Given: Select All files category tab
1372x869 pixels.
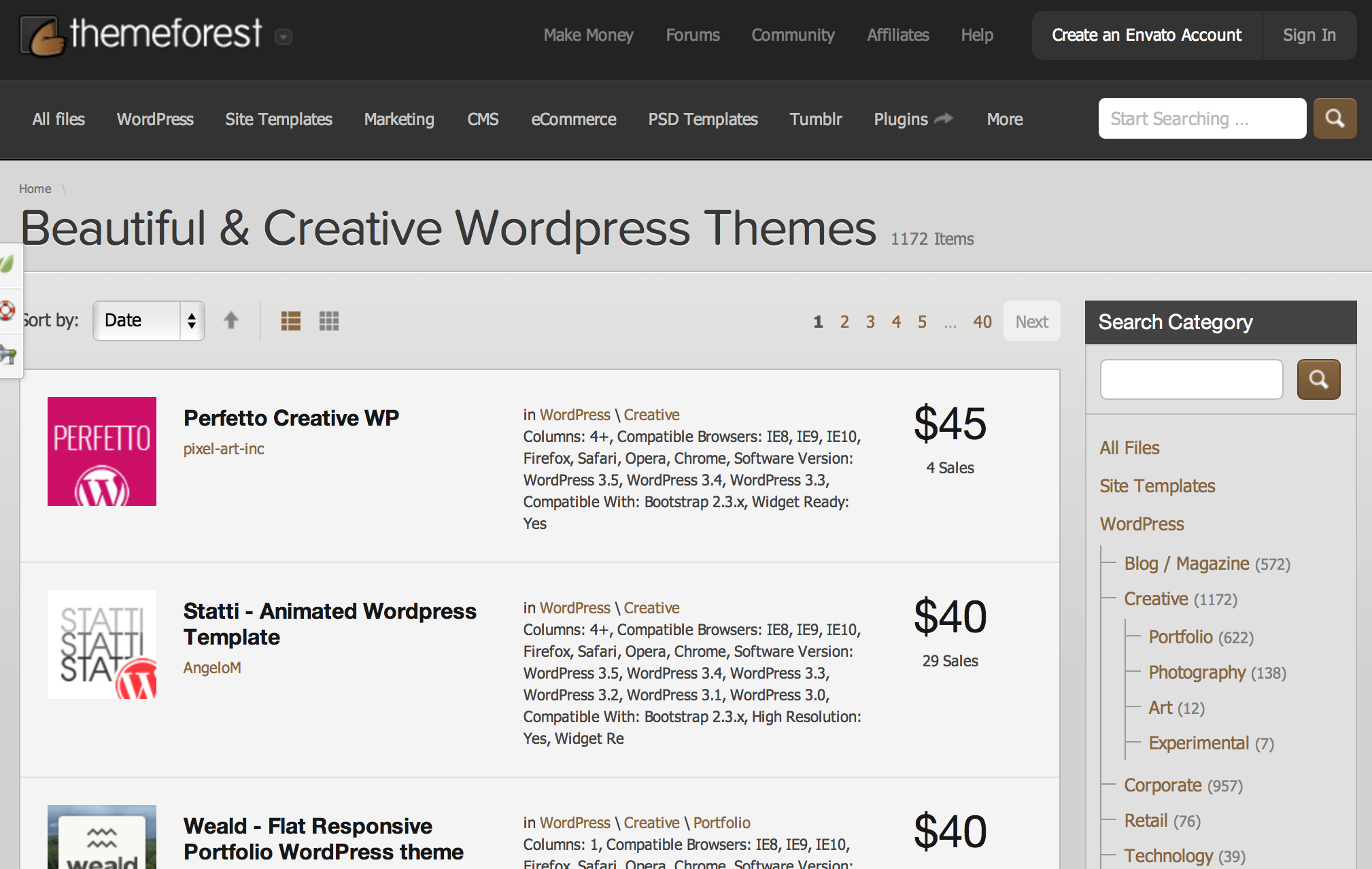Looking at the screenshot, I should 58,120.
